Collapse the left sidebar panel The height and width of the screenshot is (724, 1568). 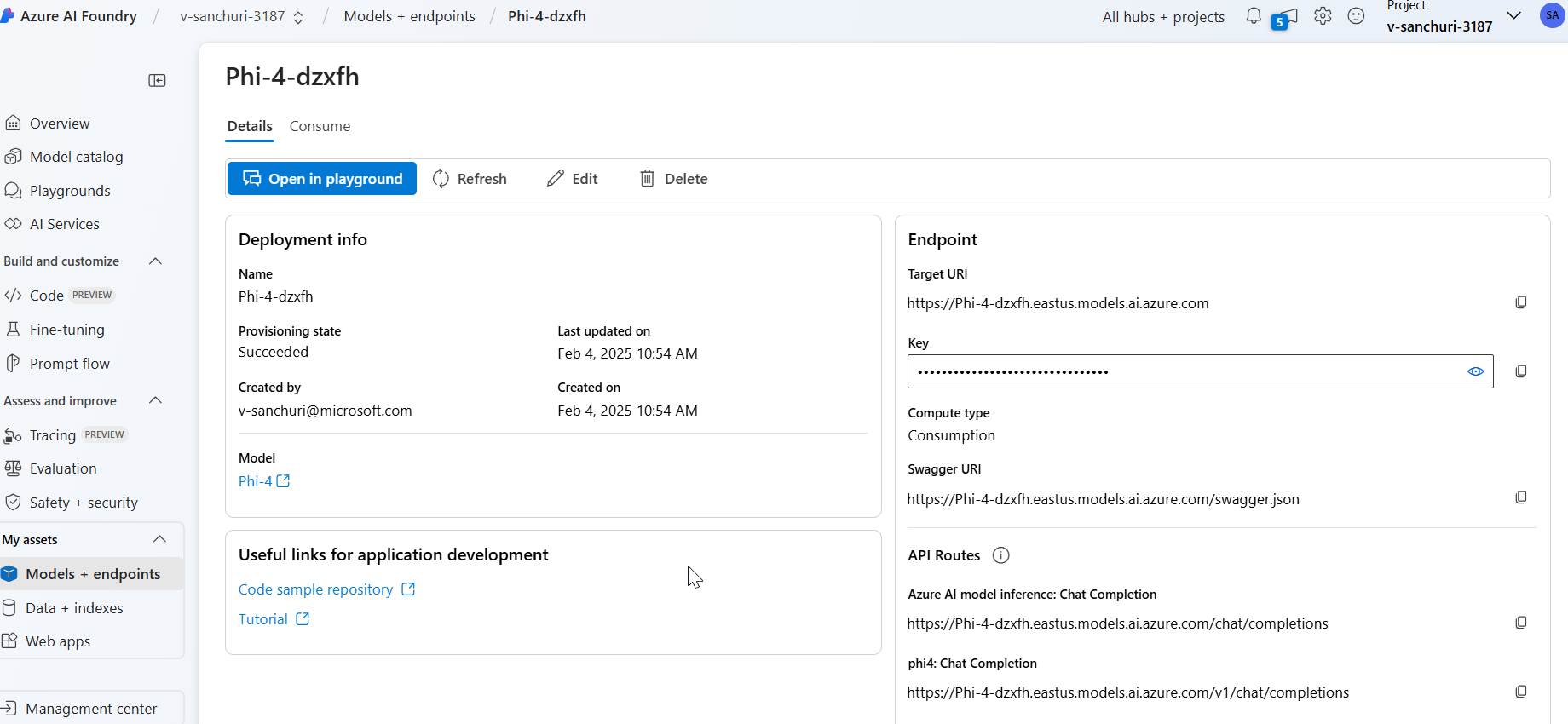click(x=157, y=80)
